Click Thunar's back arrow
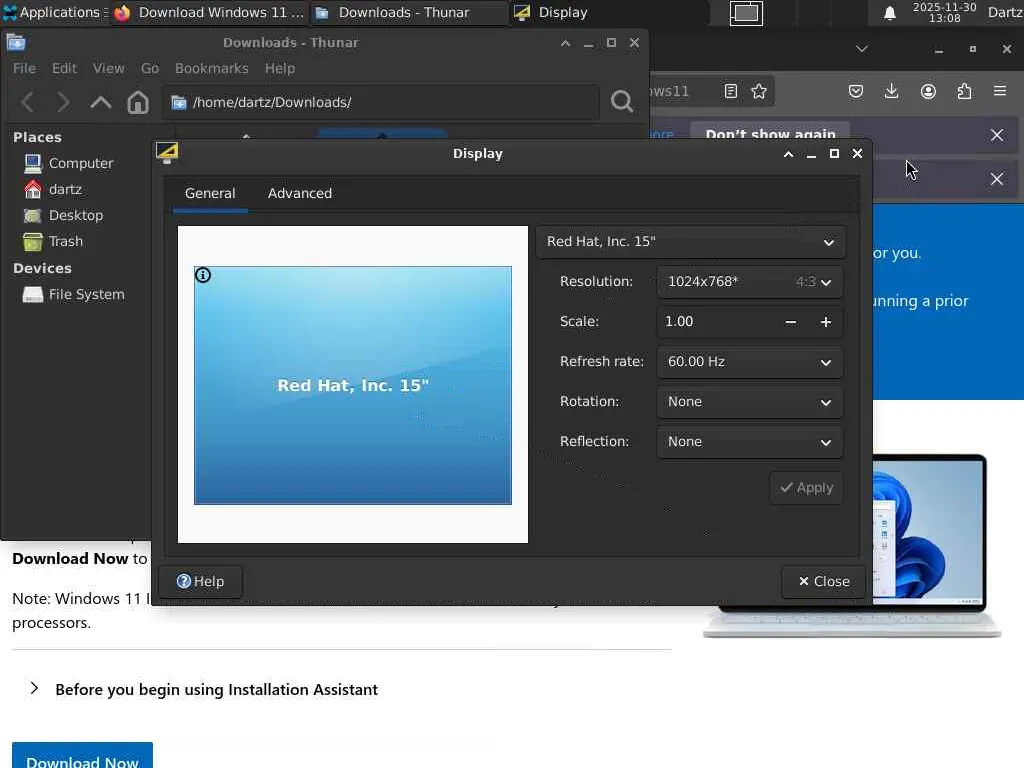This screenshot has width=1024, height=768. point(27,102)
